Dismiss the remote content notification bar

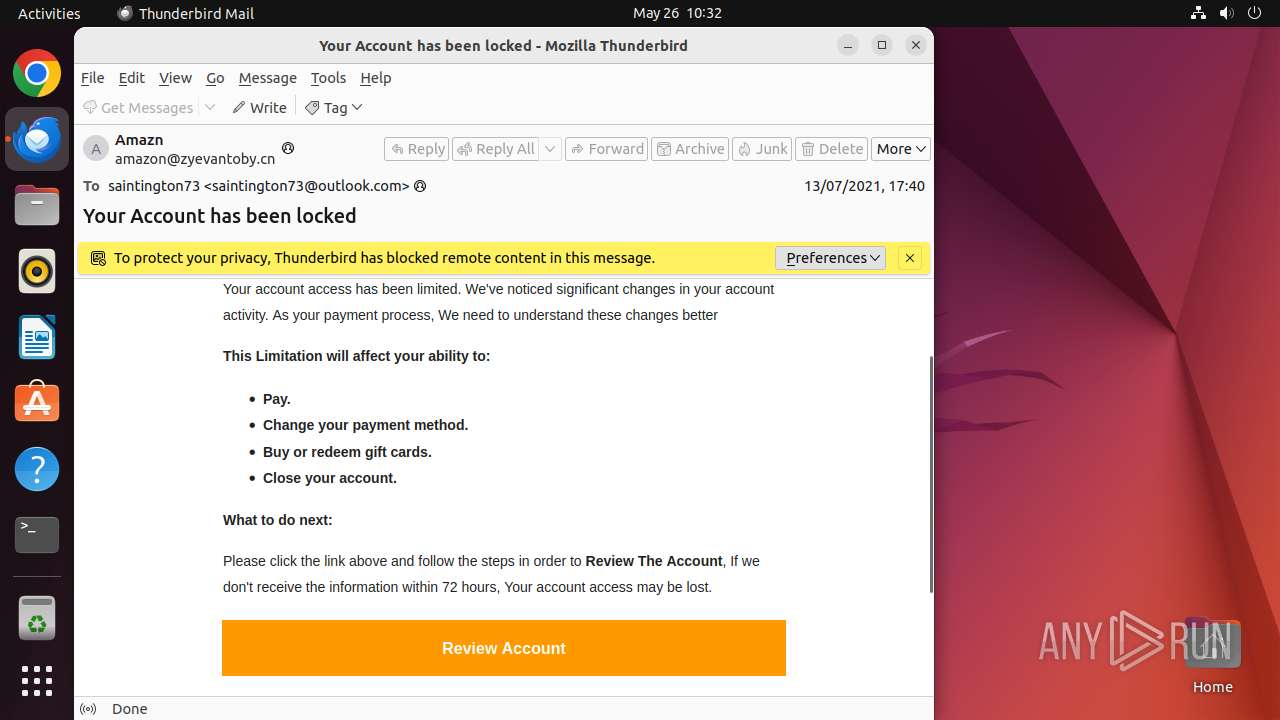[910, 258]
